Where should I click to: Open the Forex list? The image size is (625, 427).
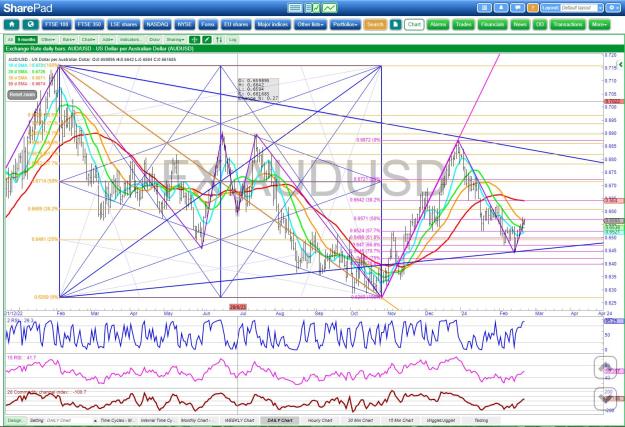pos(208,24)
